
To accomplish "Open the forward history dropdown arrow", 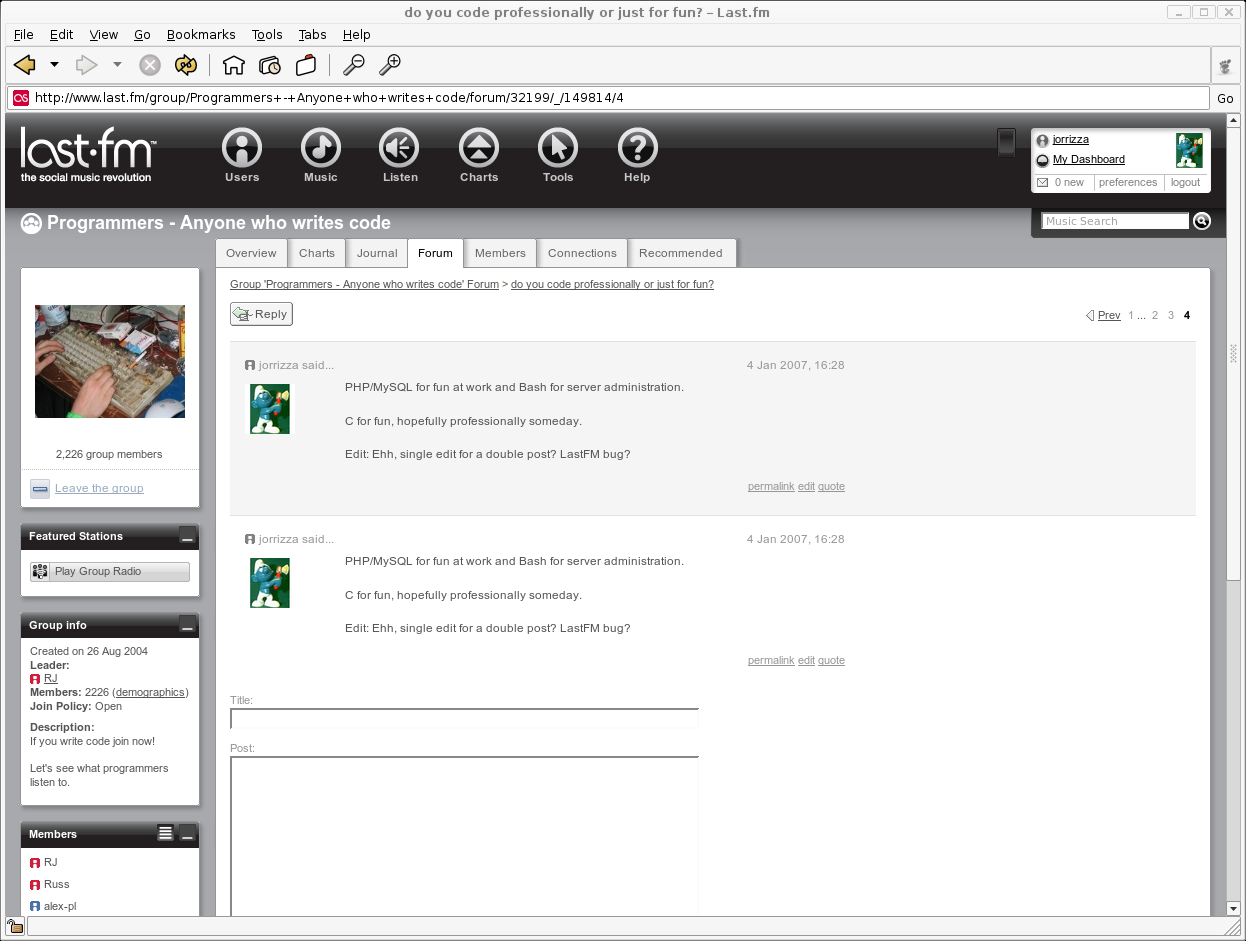I will [117, 65].
